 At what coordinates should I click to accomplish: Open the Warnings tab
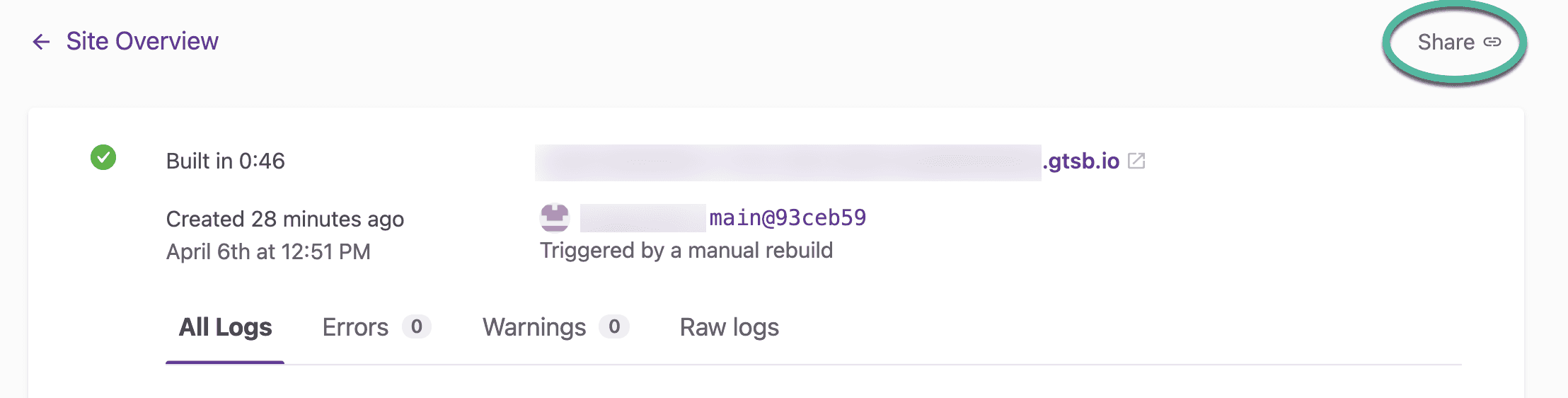534,327
